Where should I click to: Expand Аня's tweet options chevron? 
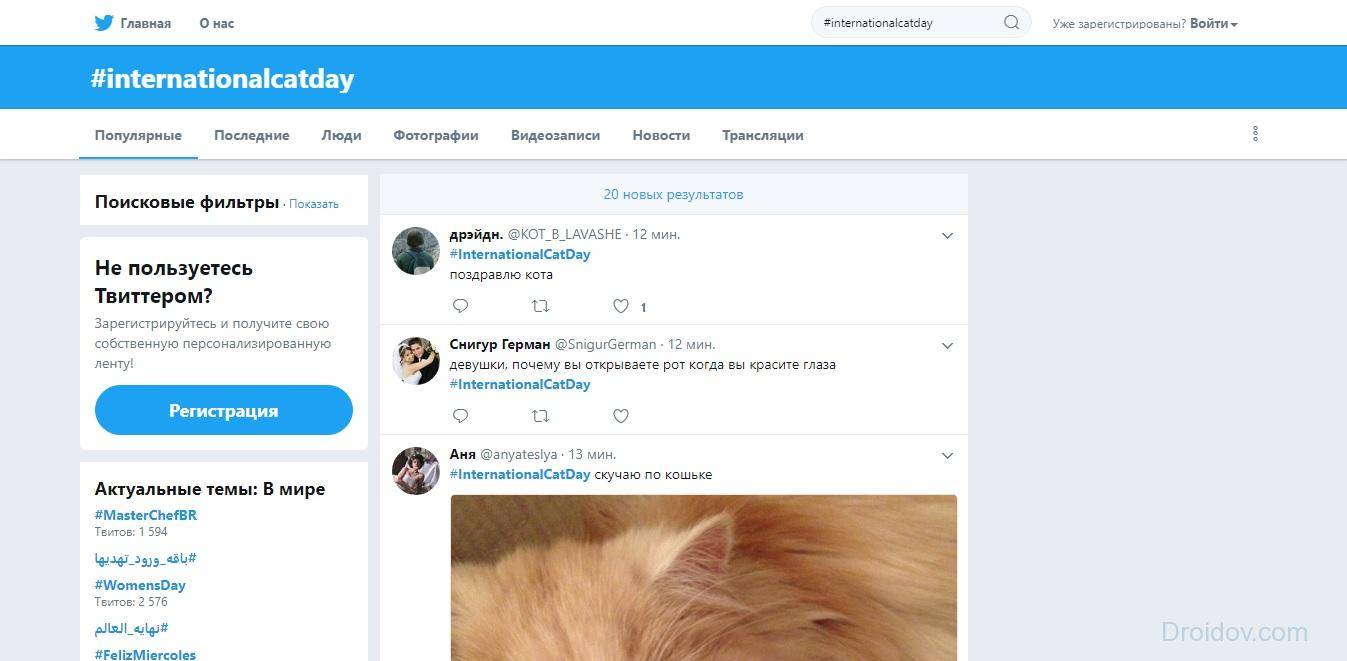tap(947, 456)
